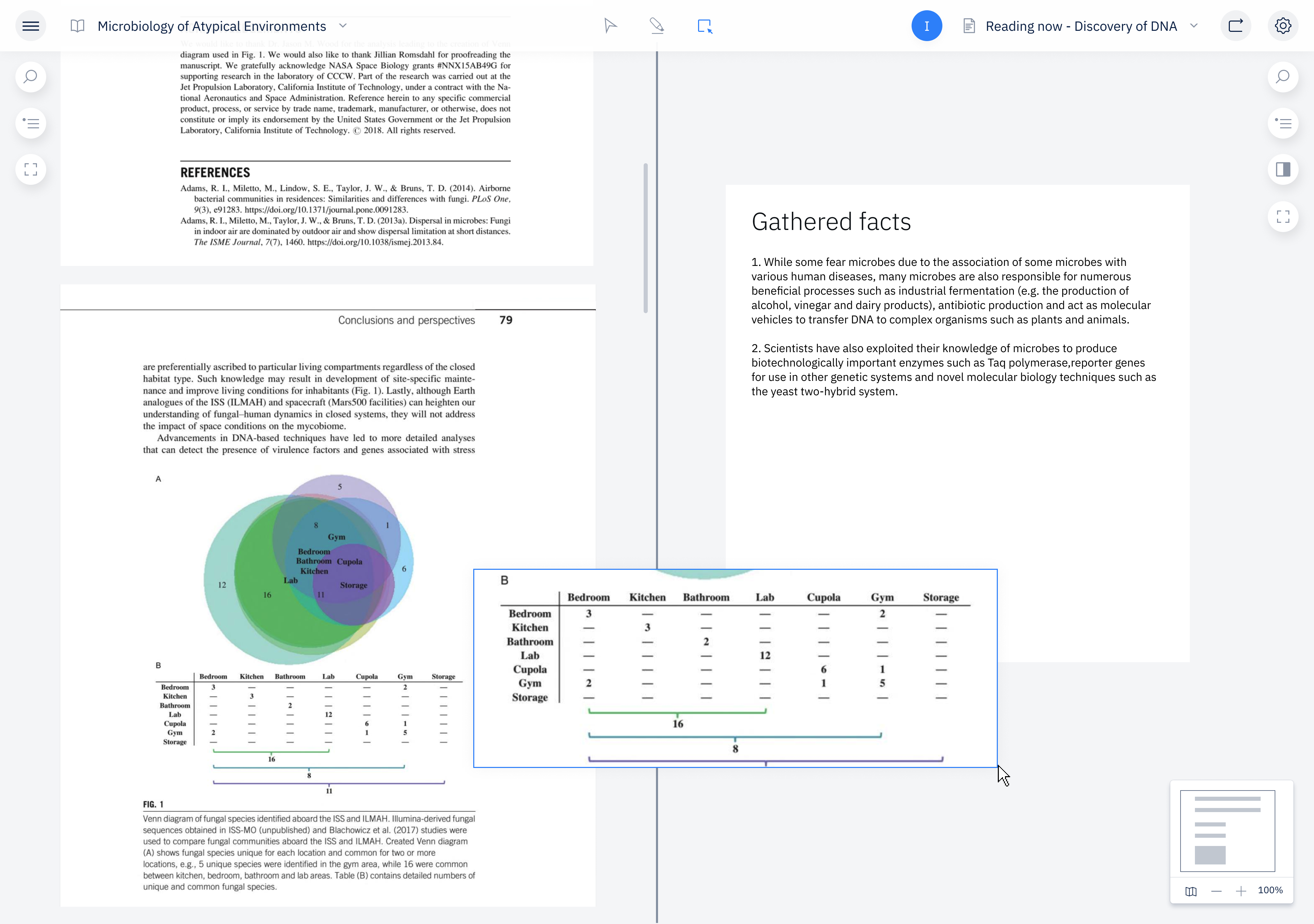Toggle the area selection tool

[705, 26]
